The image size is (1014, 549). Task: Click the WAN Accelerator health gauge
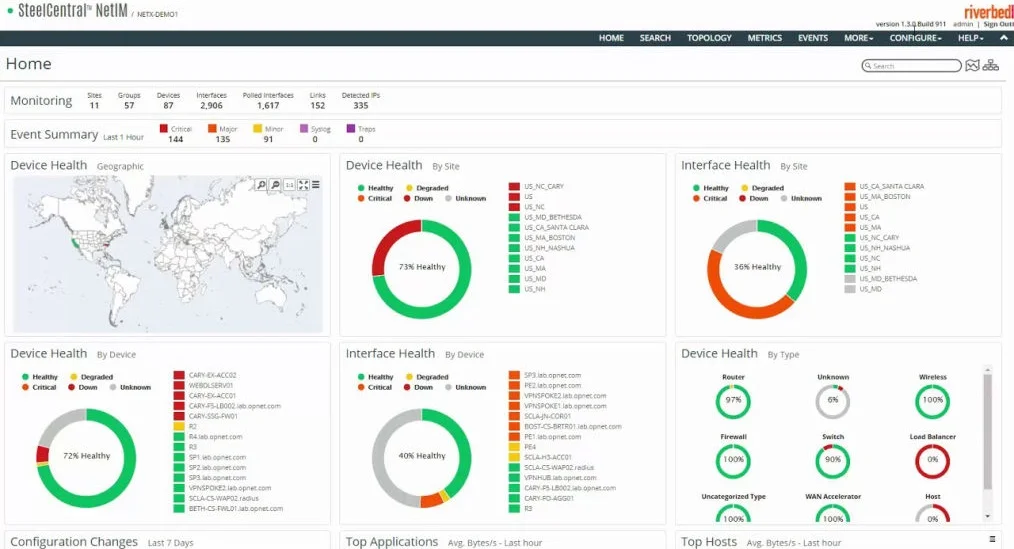coord(833,514)
